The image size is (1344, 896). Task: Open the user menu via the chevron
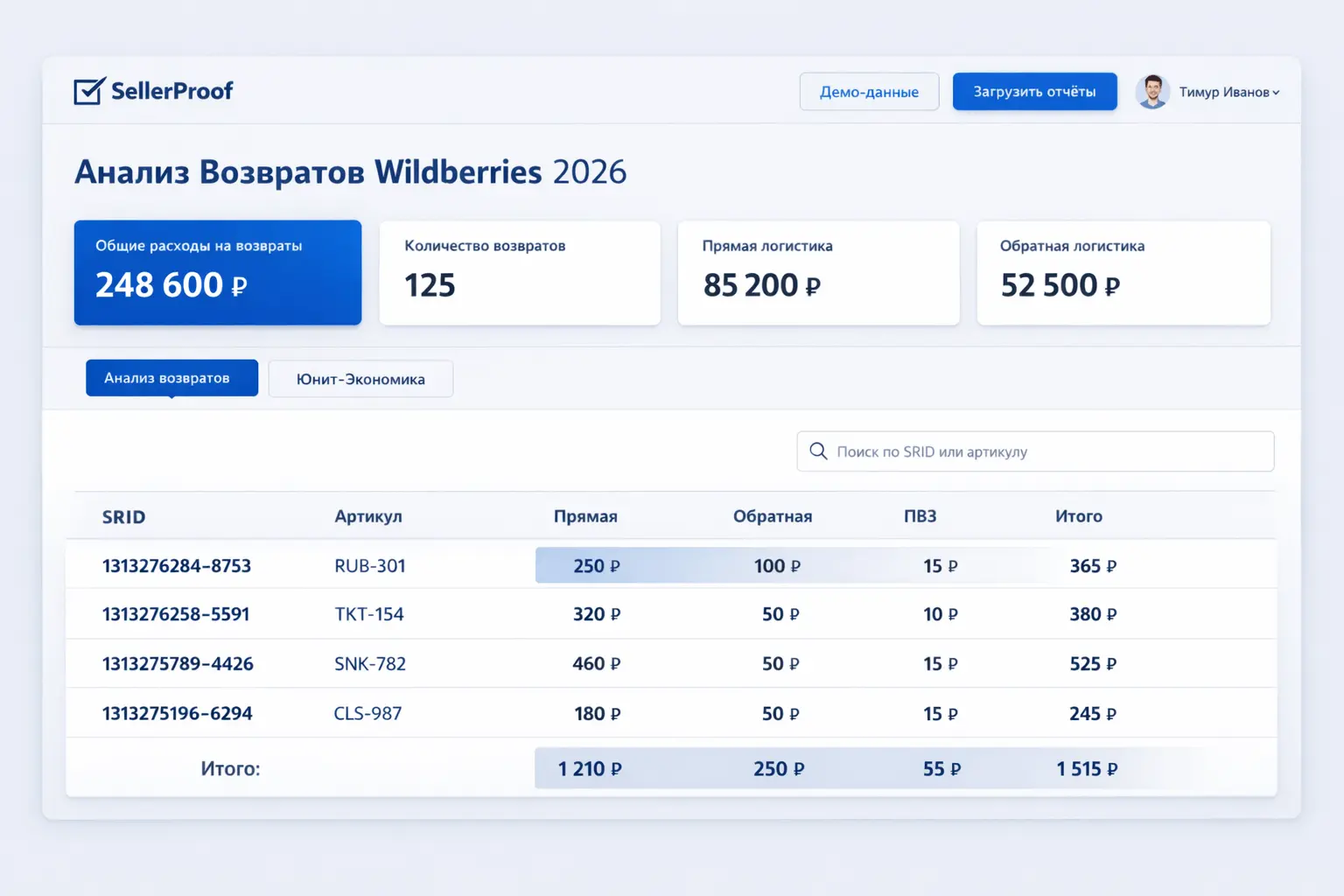pos(1276,92)
